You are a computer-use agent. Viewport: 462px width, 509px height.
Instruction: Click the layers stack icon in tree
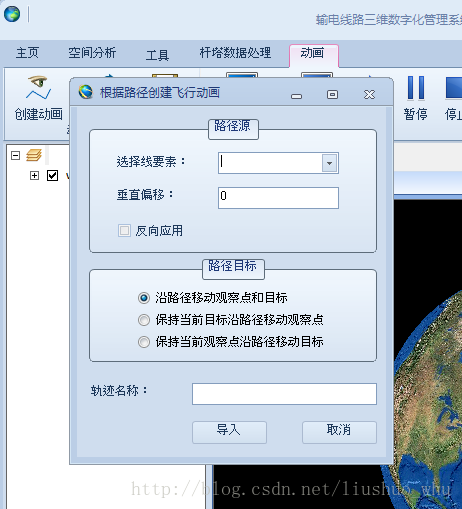34,155
